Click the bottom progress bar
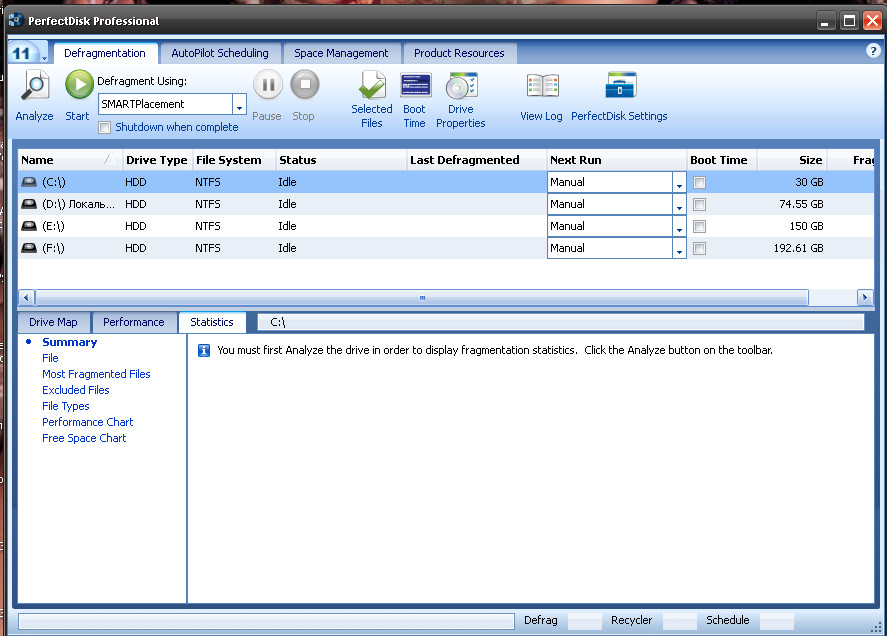The image size is (887, 636). click(x=266, y=621)
